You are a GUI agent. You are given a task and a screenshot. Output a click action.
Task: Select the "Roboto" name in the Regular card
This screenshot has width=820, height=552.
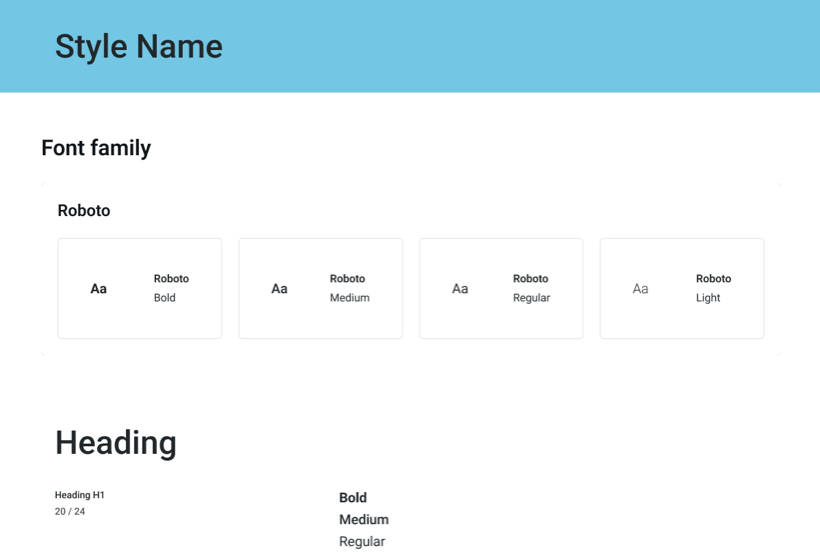(x=530, y=279)
